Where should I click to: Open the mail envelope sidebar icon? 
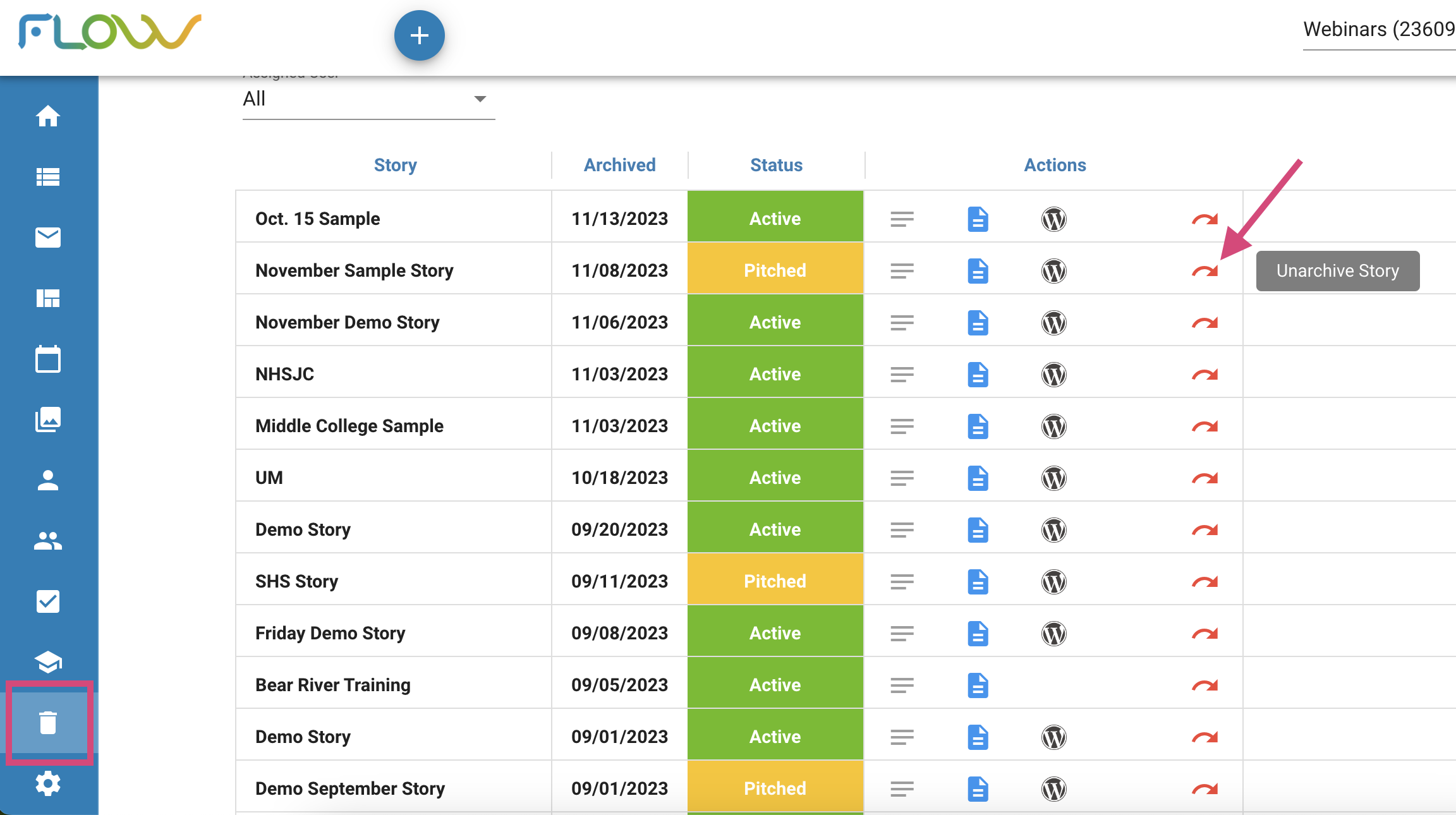[x=48, y=238]
